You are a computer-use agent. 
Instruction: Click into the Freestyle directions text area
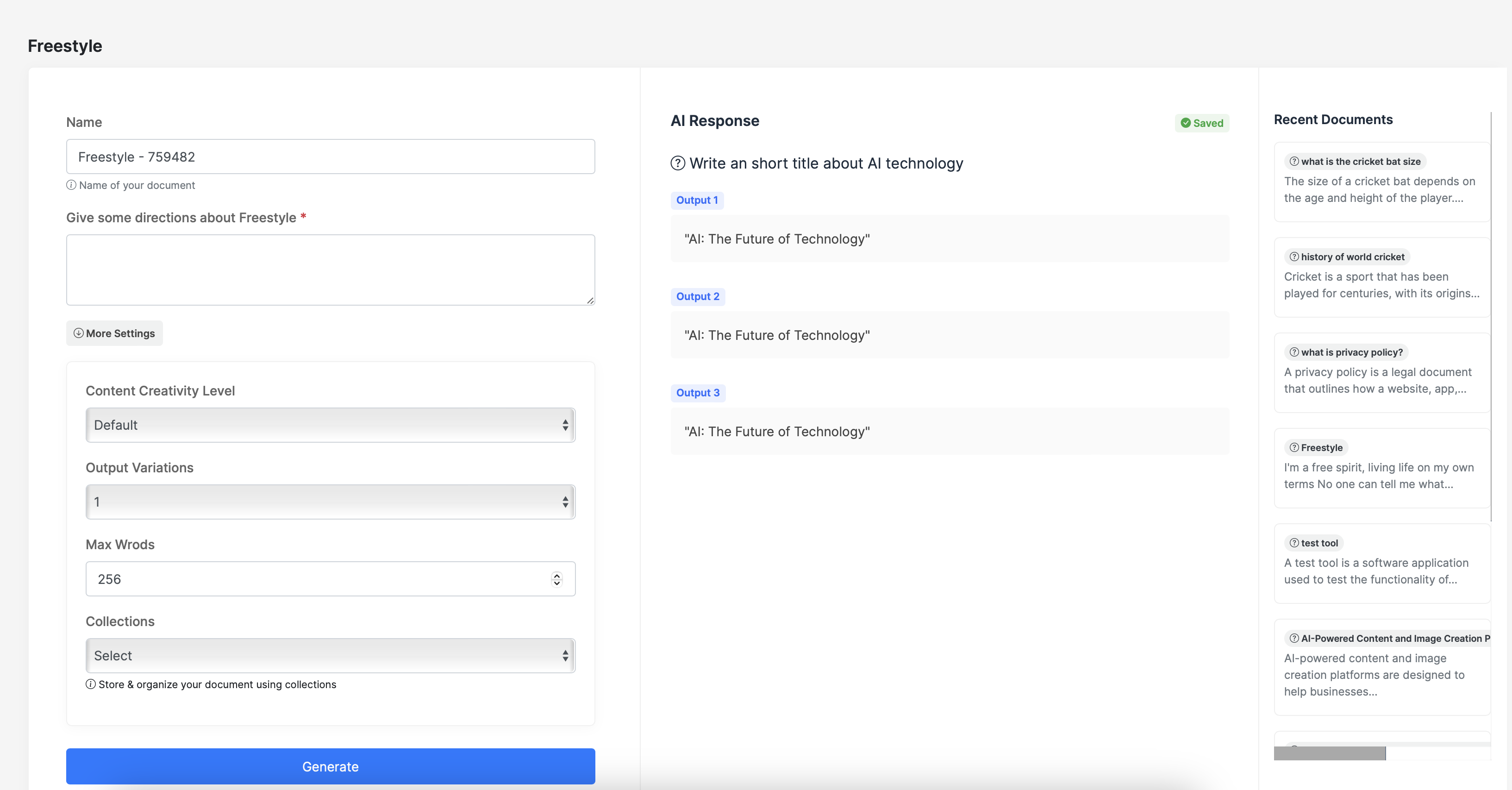330,270
